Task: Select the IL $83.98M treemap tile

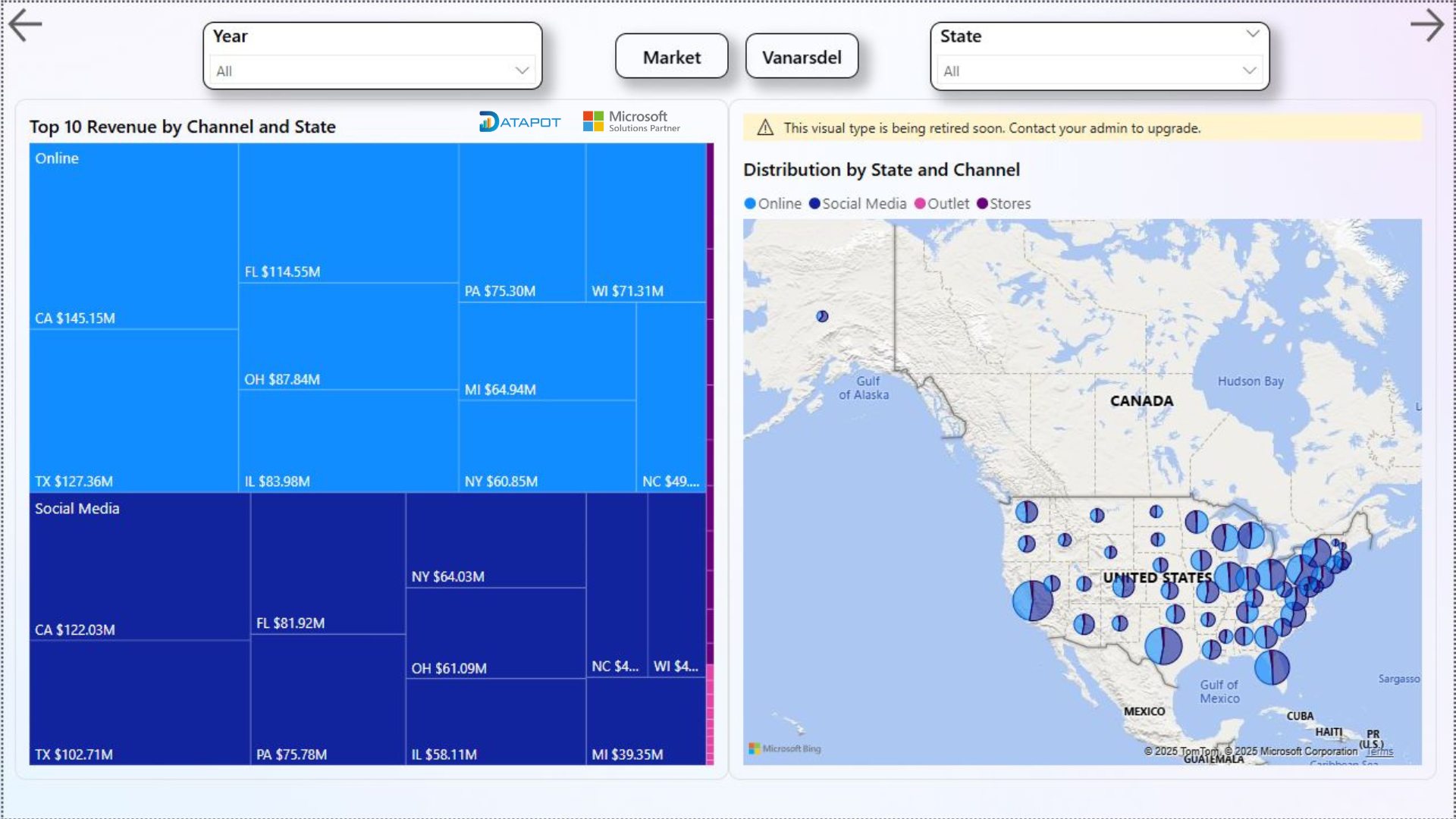Action: (x=348, y=441)
